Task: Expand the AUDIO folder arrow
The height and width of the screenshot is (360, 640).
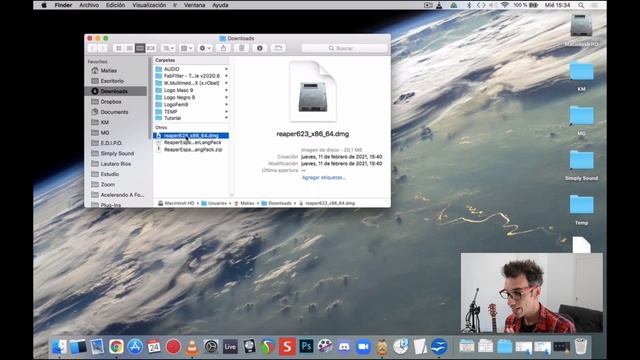Action: tap(226, 69)
